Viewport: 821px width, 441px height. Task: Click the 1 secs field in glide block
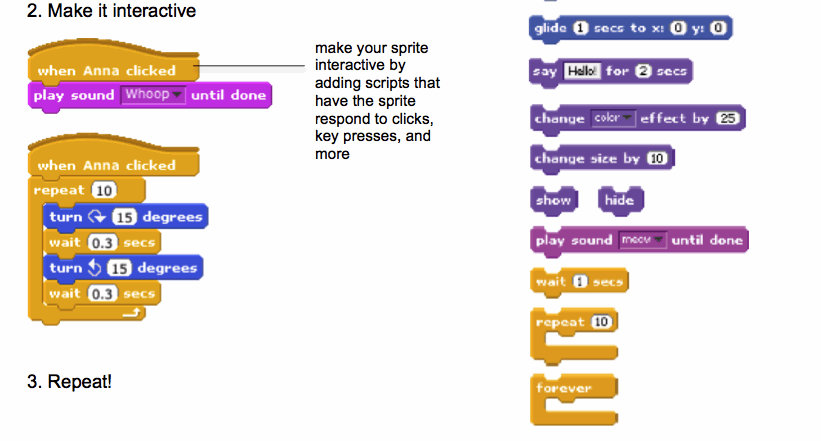[x=581, y=28]
